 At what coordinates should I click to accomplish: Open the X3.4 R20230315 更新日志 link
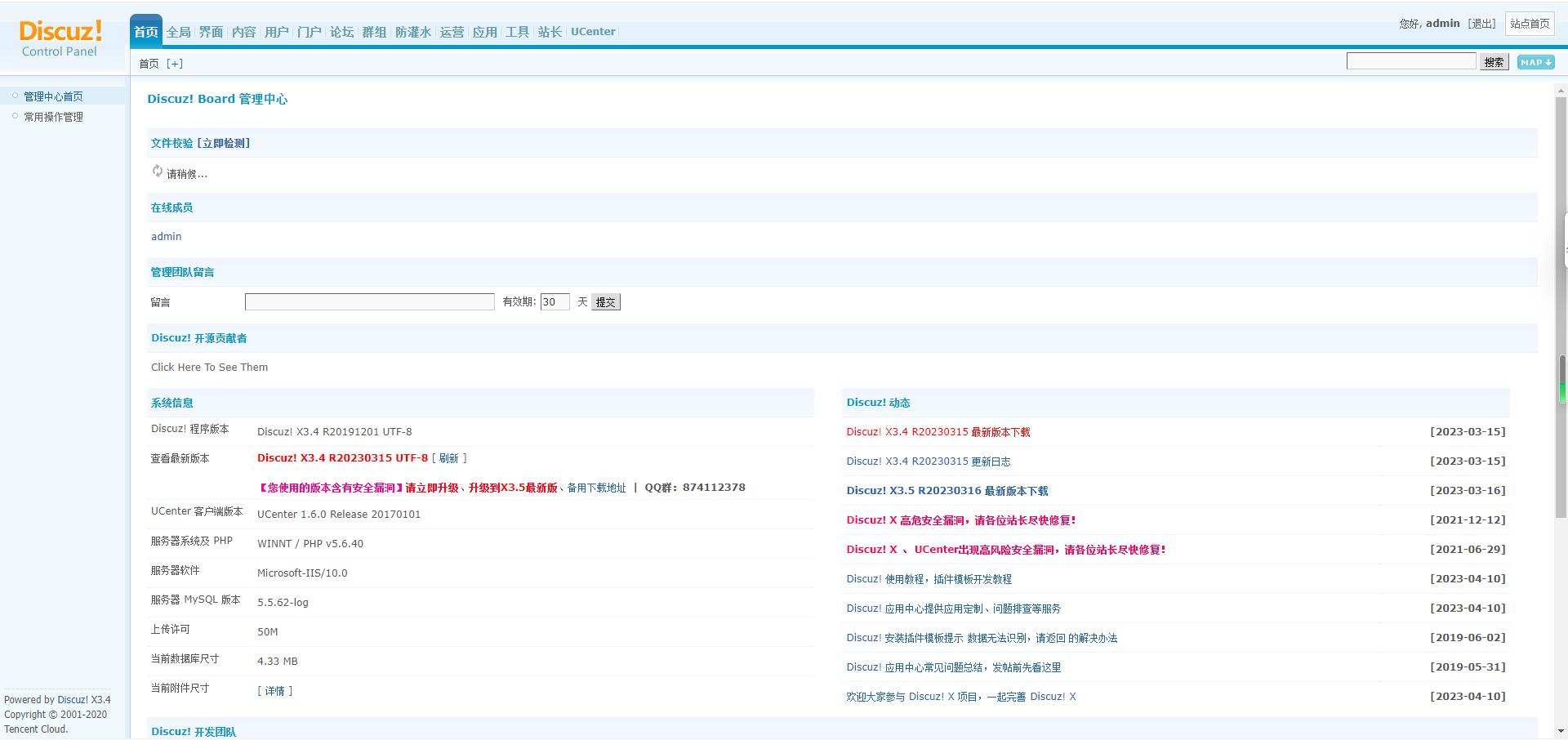tap(929, 461)
